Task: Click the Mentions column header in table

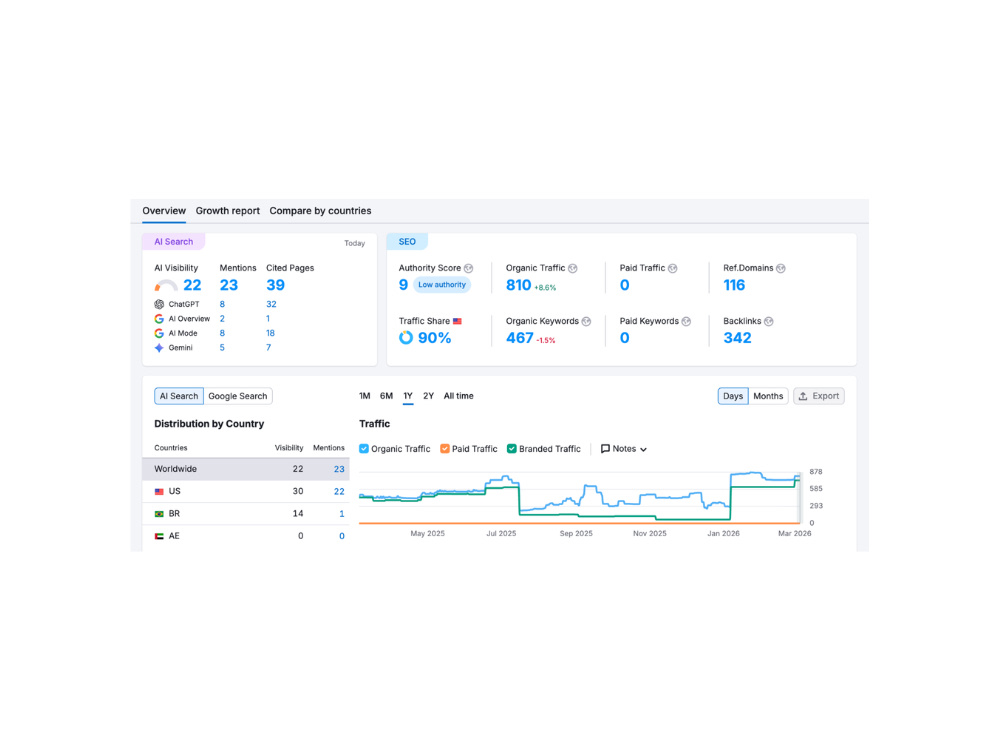Action: click(x=328, y=448)
